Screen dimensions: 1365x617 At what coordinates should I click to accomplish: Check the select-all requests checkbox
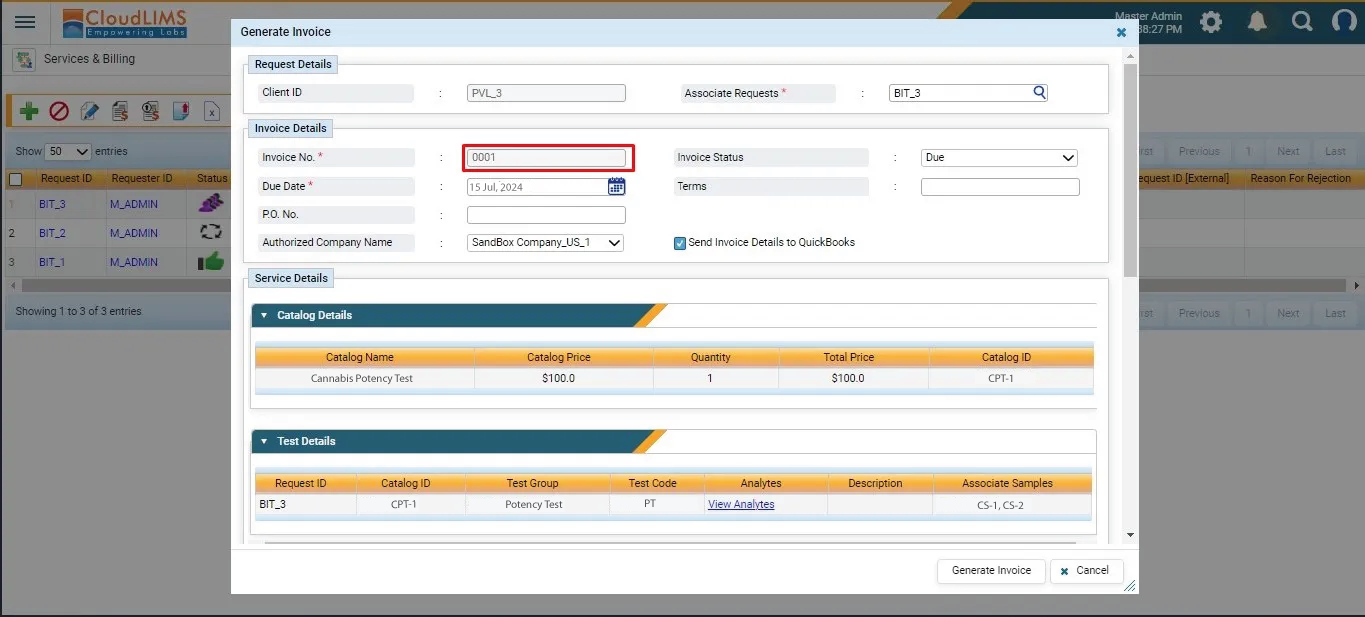coord(15,179)
